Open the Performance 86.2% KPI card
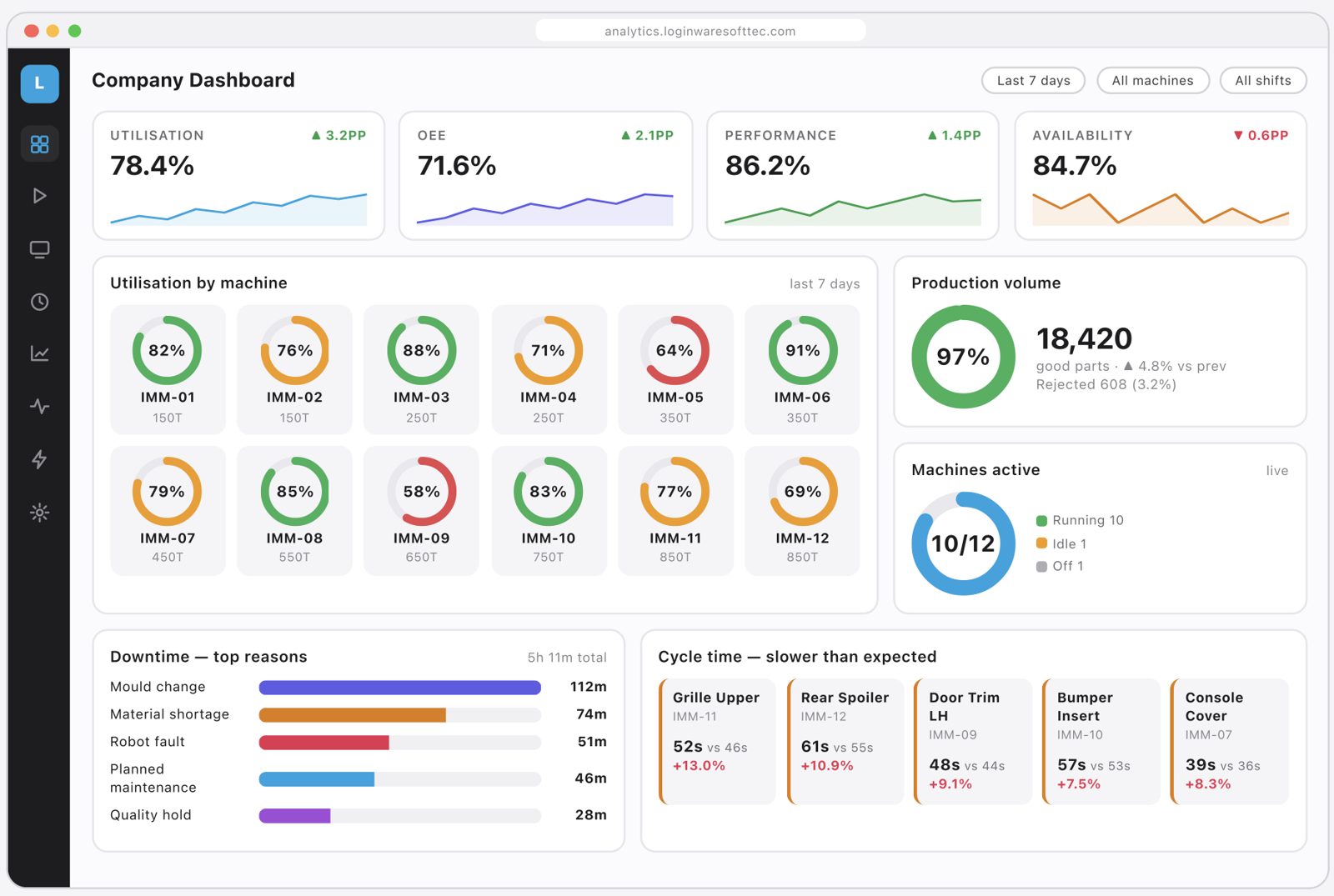 click(x=853, y=176)
